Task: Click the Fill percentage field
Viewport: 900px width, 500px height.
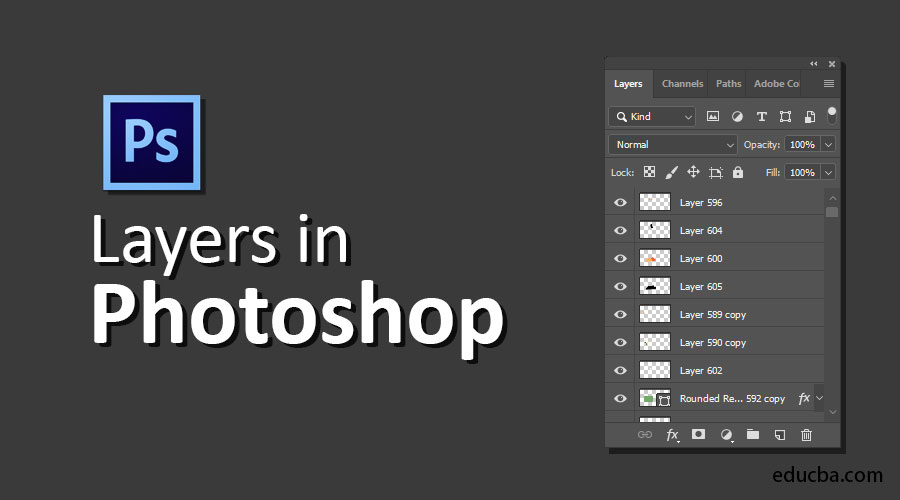Action: click(801, 172)
